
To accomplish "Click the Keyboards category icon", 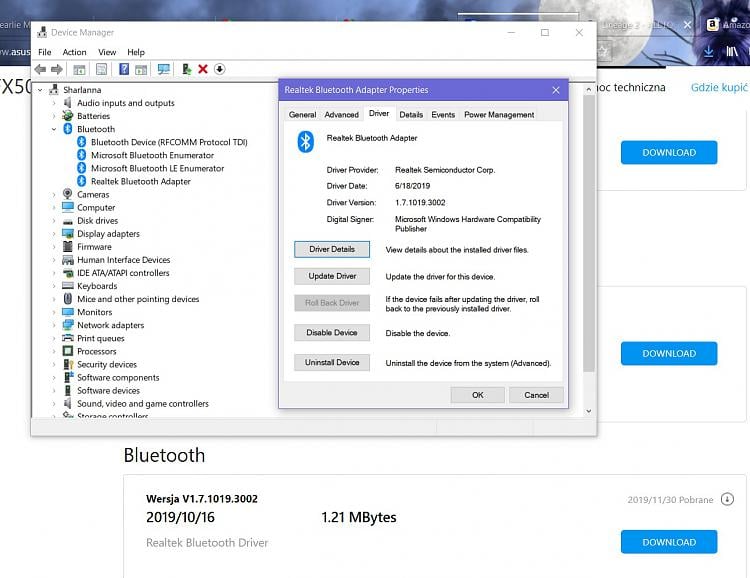I will pyautogui.click(x=68, y=286).
